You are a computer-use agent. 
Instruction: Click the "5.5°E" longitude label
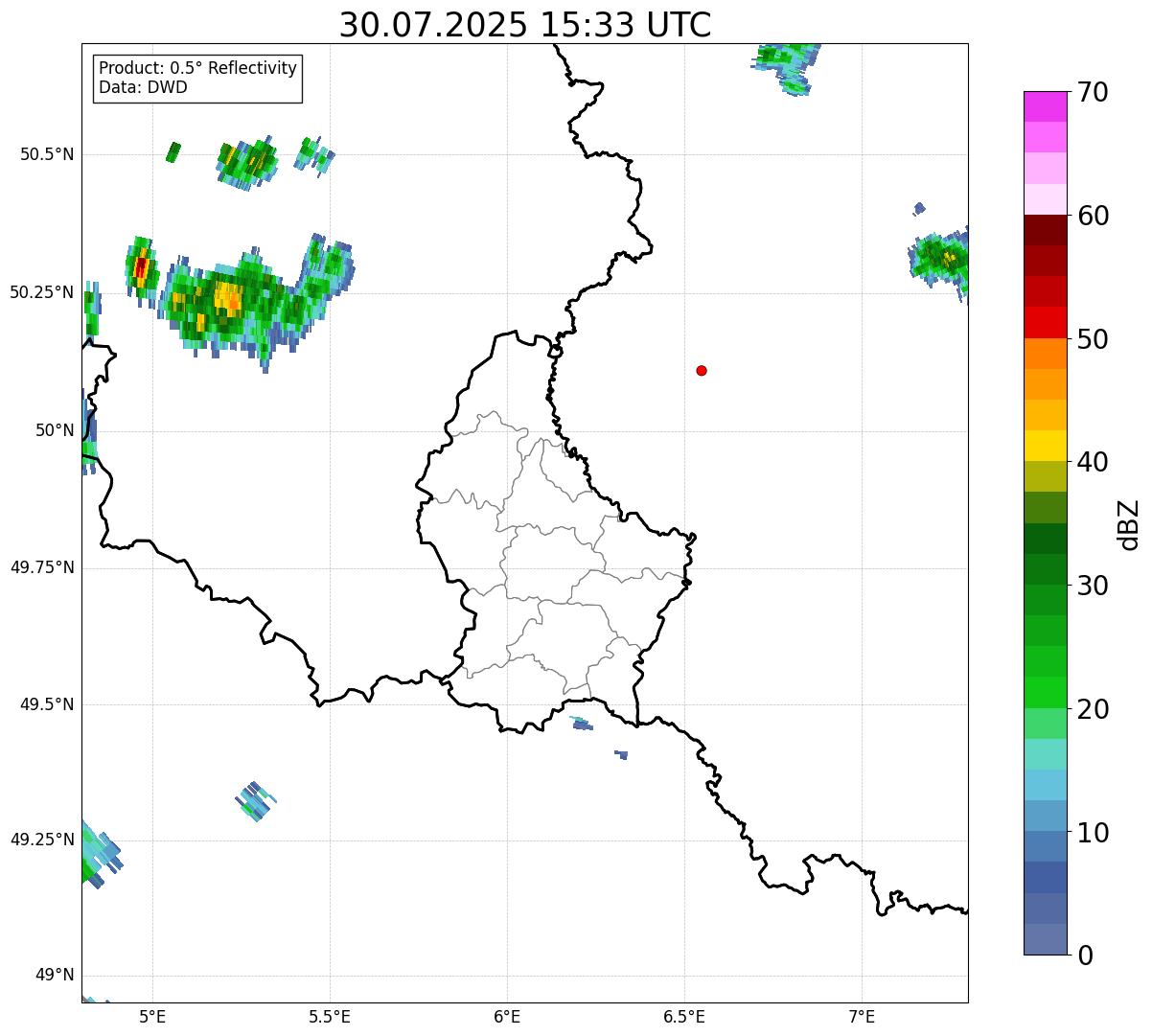tap(331, 1016)
